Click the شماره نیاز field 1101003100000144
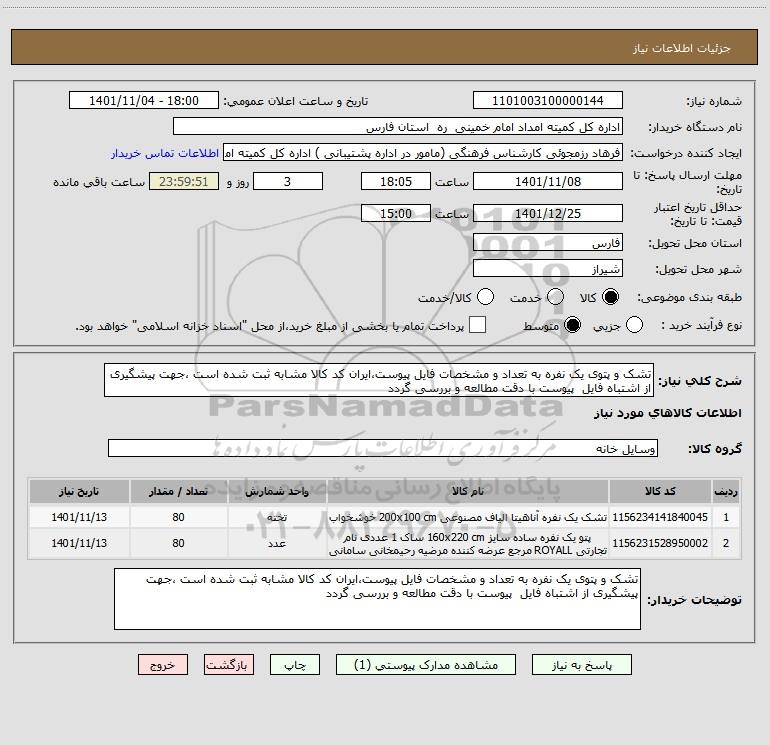The height and width of the screenshot is (745, 770). click(x=548, y=101)
